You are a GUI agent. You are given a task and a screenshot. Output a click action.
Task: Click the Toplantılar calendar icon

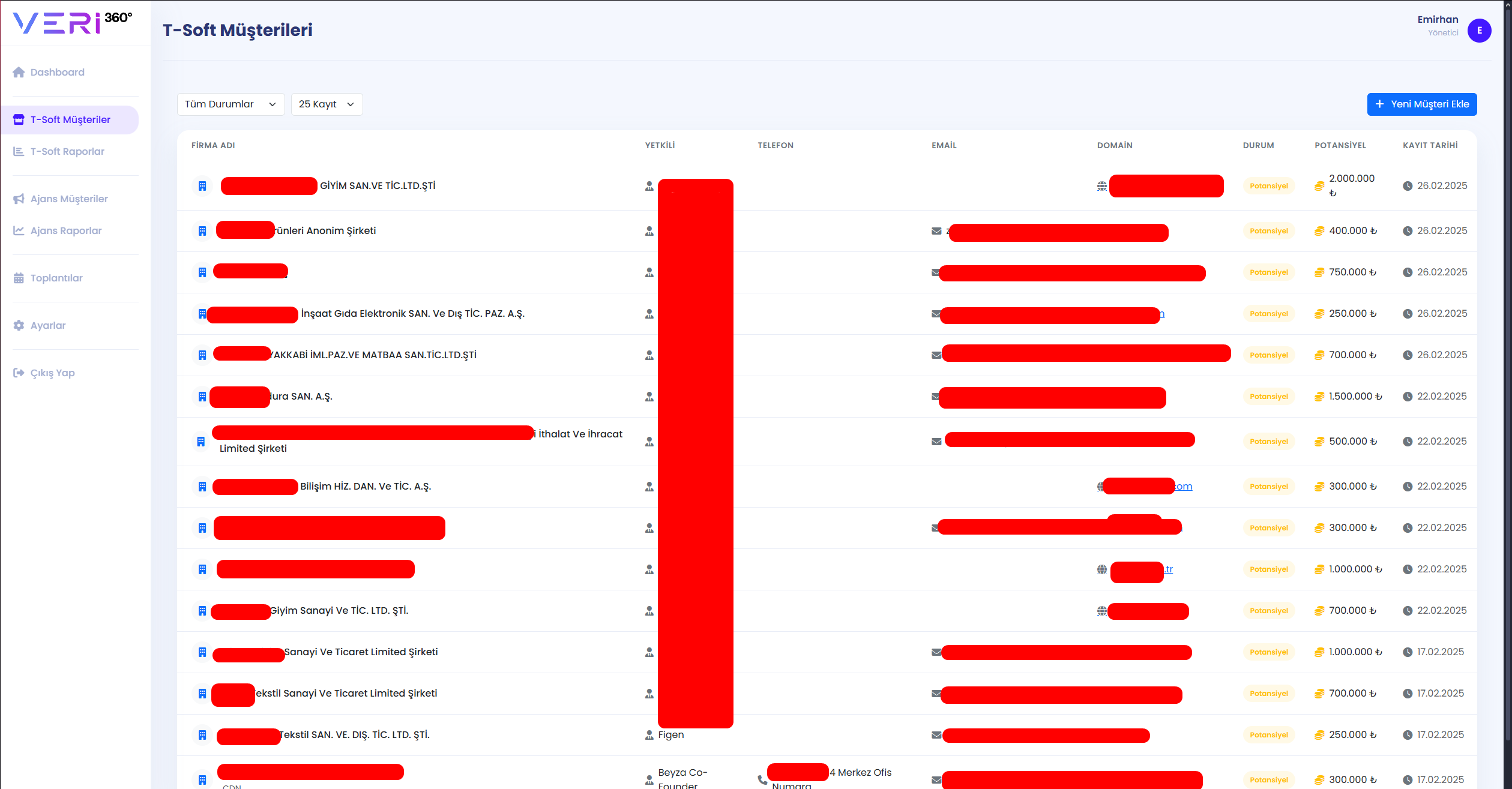pyautogui.click(x=19, y=278)
